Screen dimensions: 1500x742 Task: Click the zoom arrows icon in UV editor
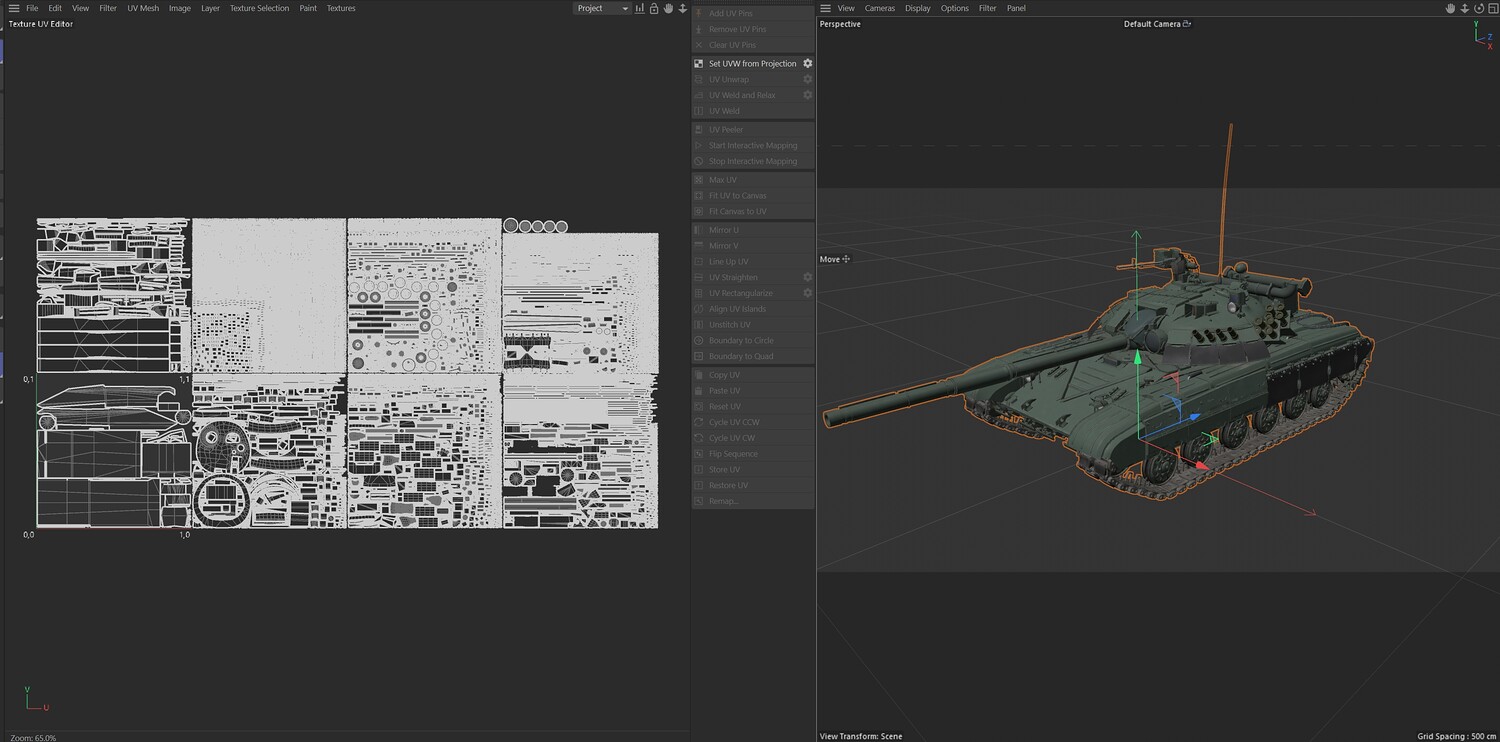tap(682, 8)
